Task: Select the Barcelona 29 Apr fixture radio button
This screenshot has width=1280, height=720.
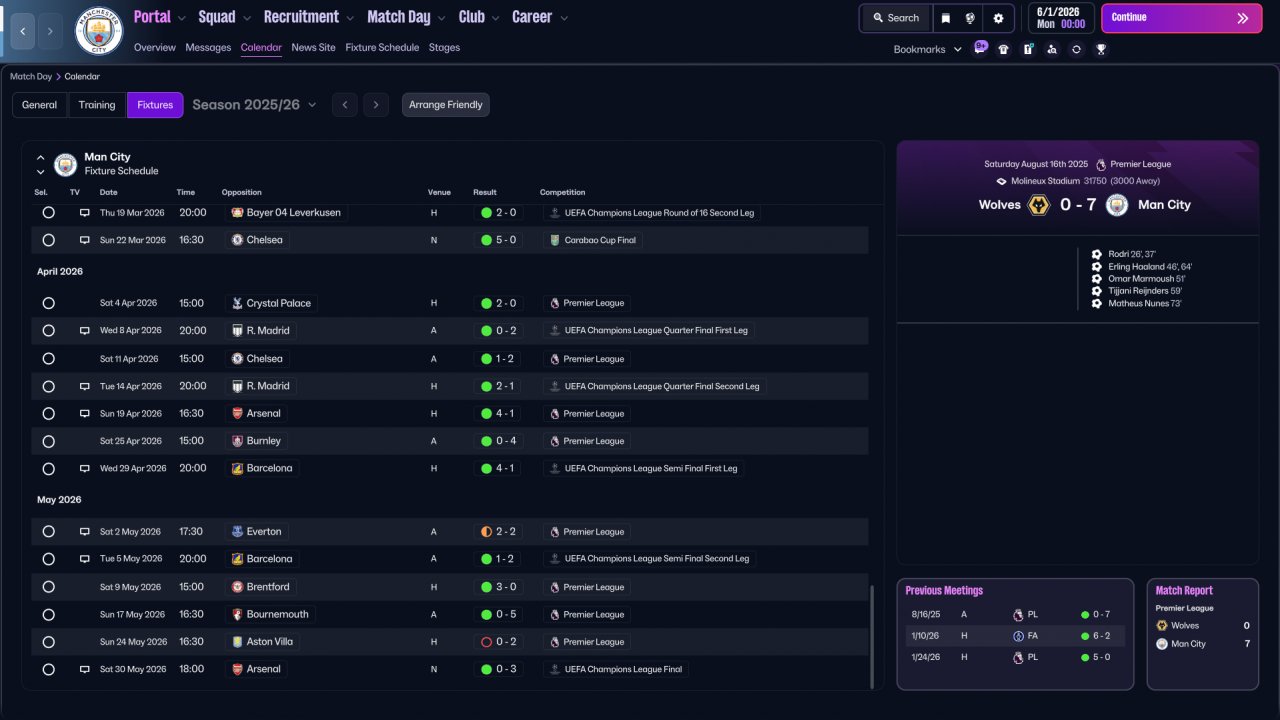Action: click(x=48, y=468)
